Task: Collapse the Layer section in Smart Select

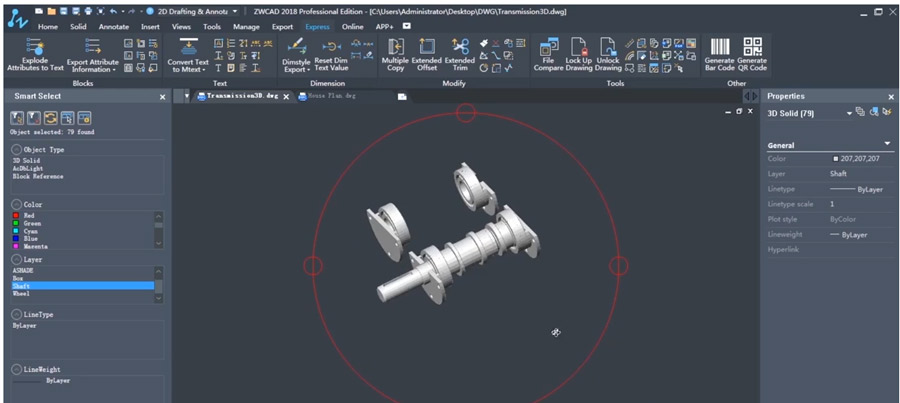Action: pos(16,259)
